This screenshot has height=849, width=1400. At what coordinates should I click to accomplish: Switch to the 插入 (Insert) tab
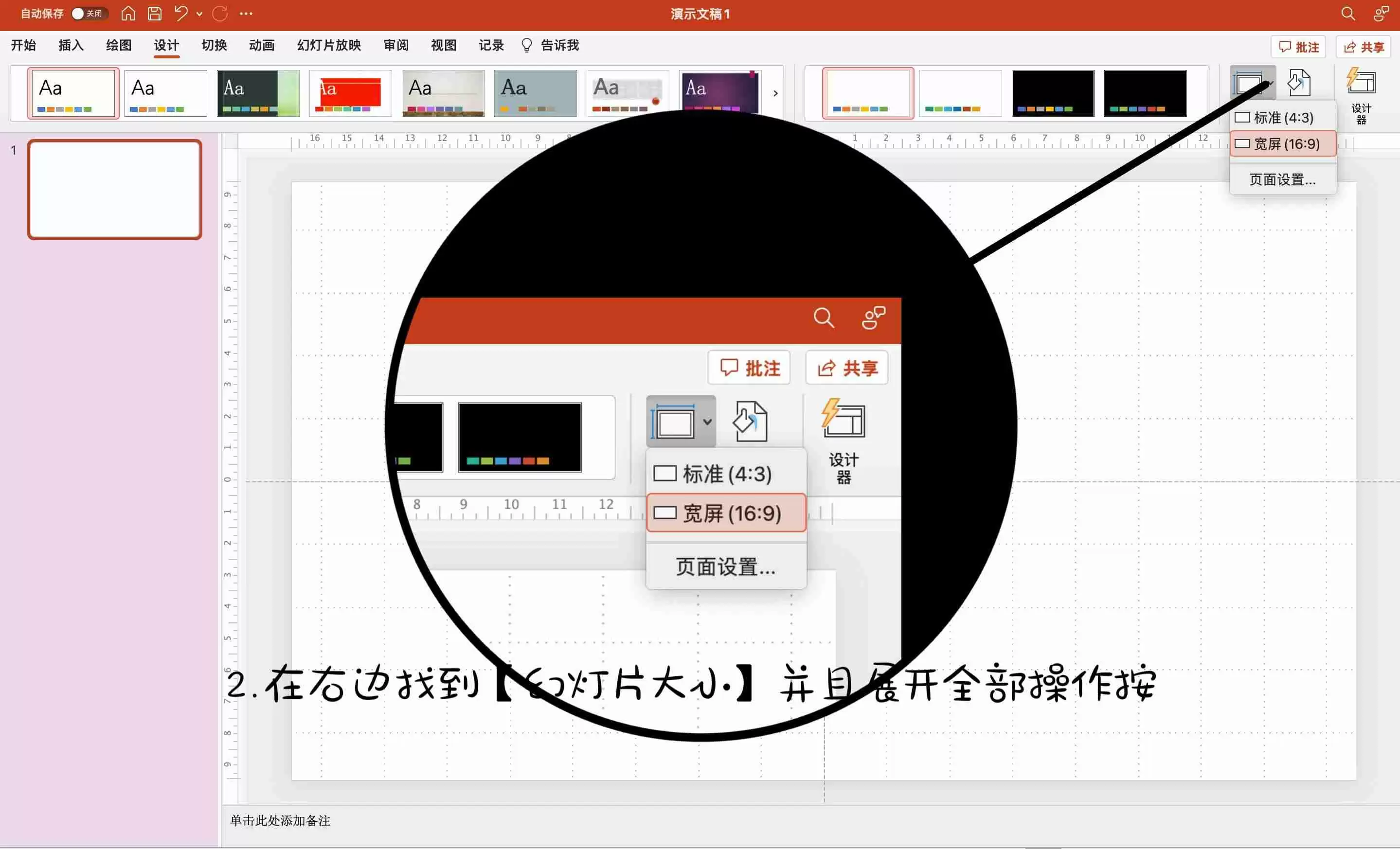click(71, 45)
